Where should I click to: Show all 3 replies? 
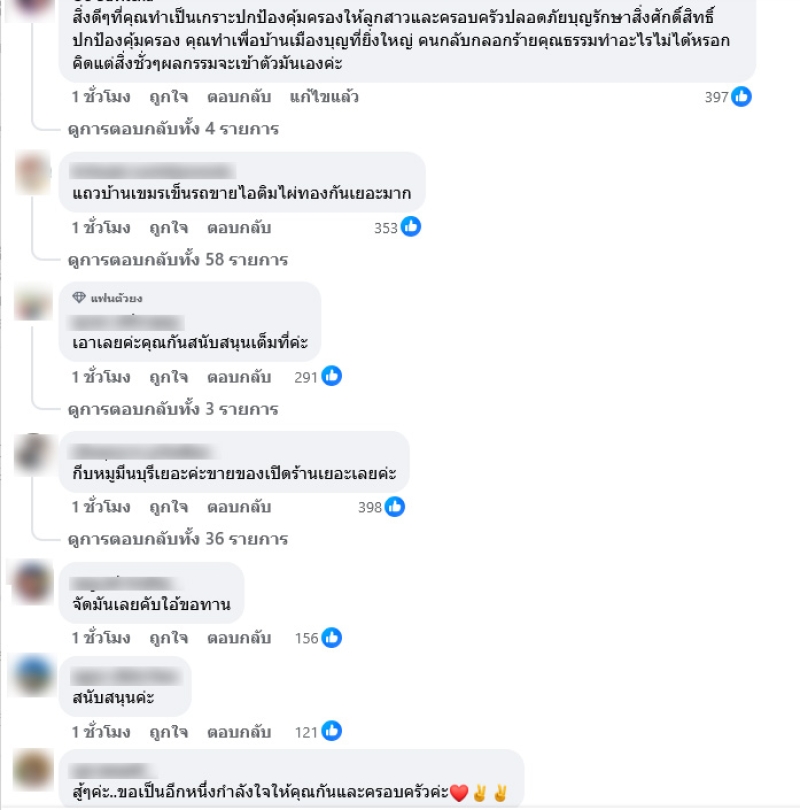pos(173,409)
